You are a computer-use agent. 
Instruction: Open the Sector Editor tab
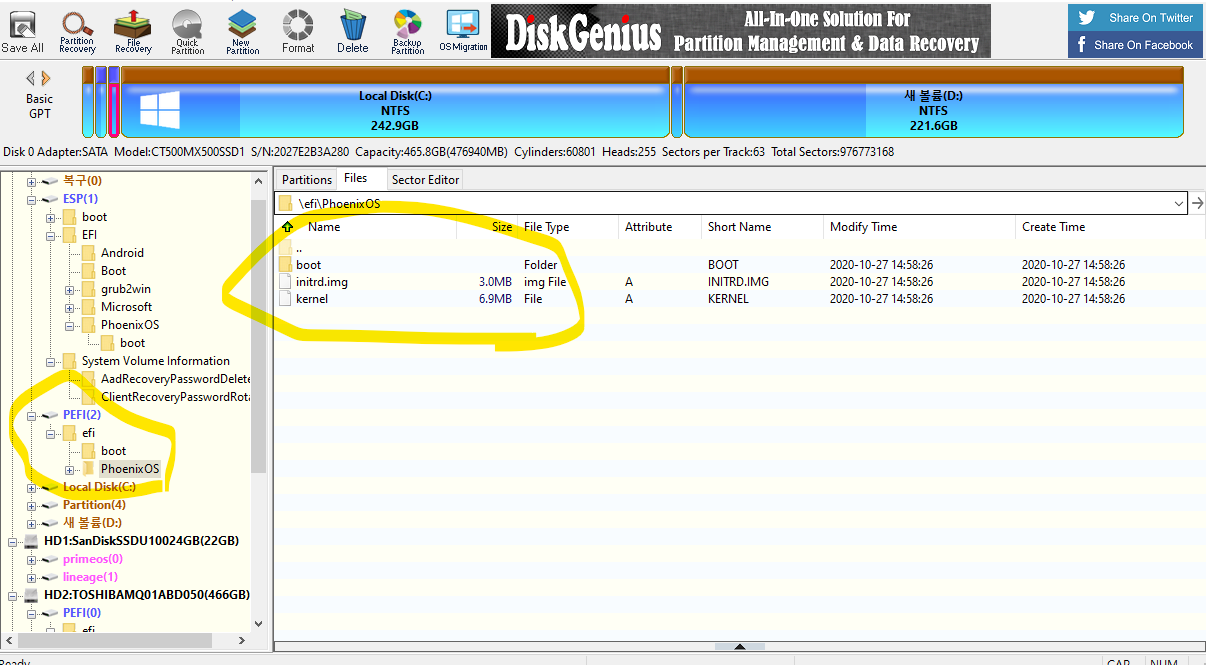(425, 180)
